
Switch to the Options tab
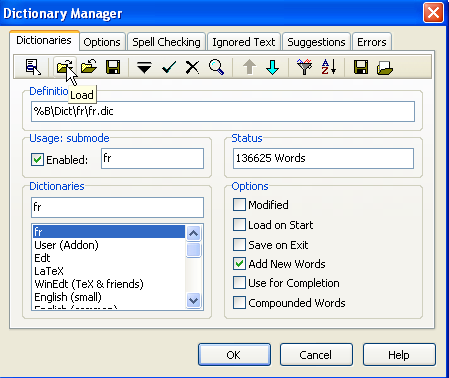coord(102,42)
